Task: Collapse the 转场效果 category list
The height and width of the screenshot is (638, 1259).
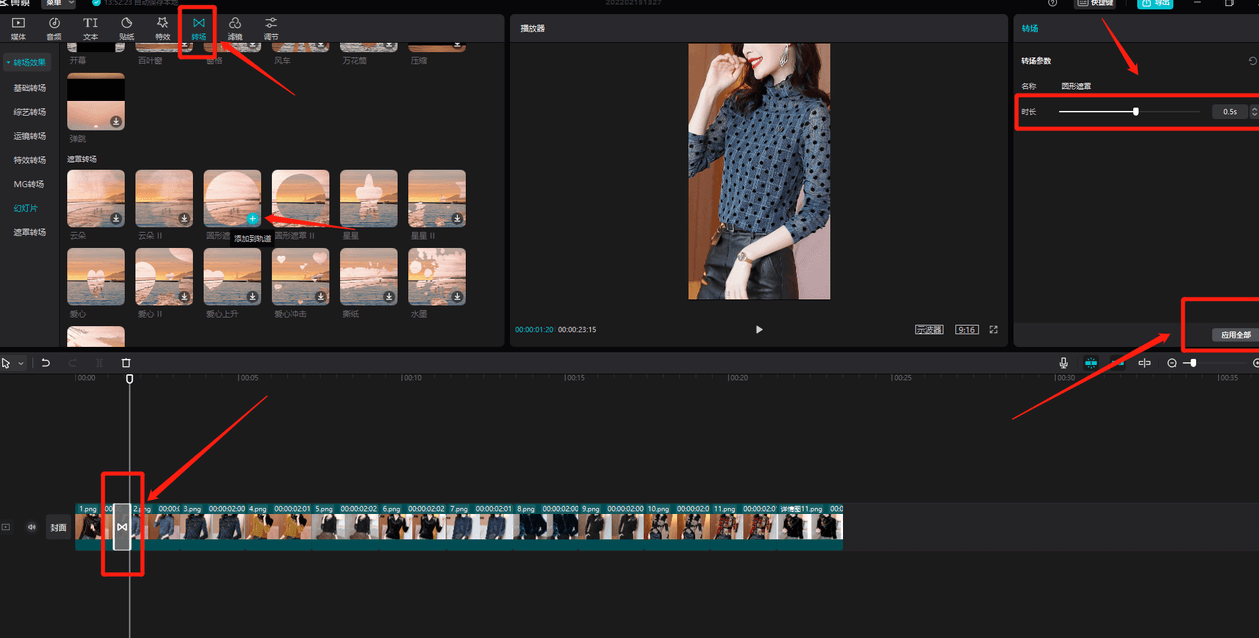Action: tap(28, 62)
